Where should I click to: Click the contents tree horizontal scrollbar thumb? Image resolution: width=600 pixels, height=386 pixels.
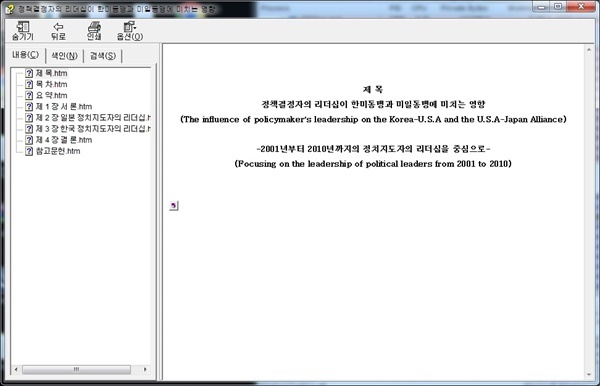point(76,369)
